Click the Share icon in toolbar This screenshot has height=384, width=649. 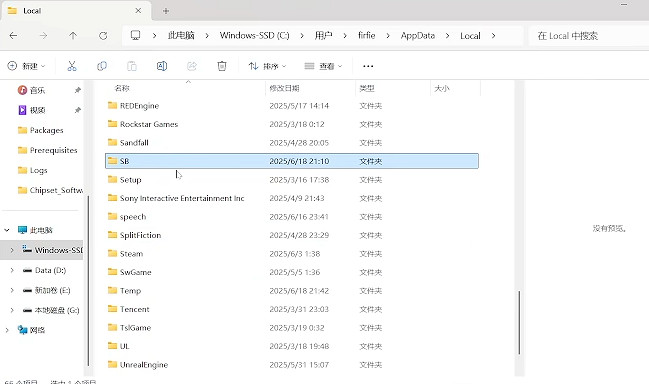coord(192,66)
